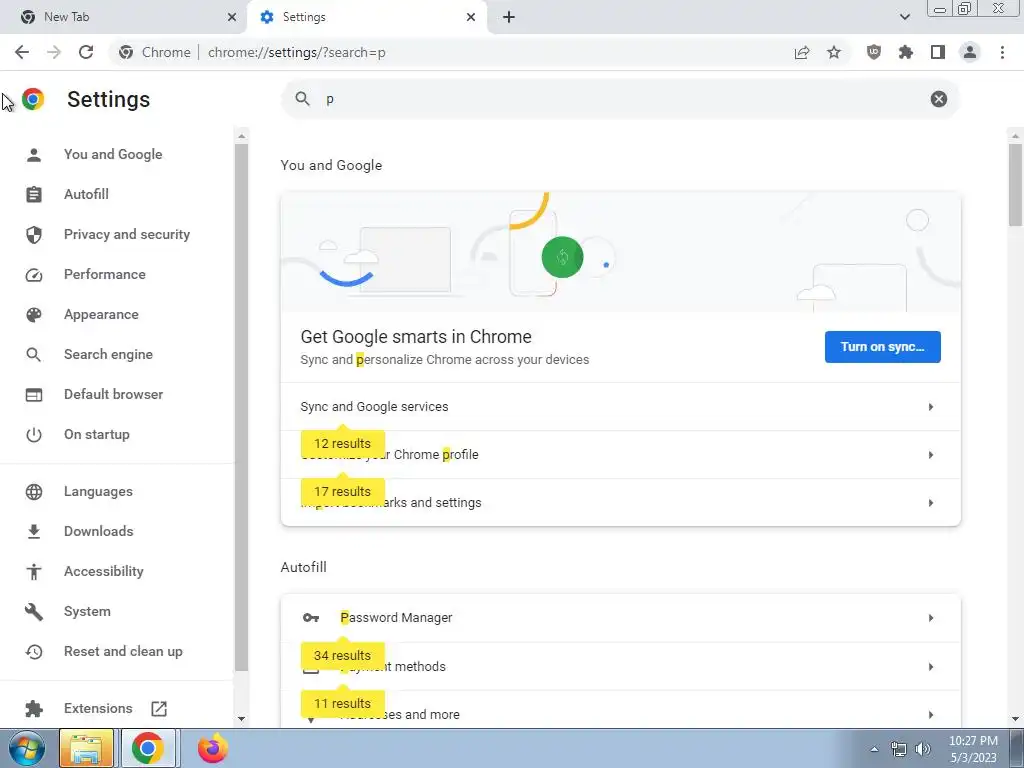
Task: Open the Windows Start button
Action: coord(27,748)
